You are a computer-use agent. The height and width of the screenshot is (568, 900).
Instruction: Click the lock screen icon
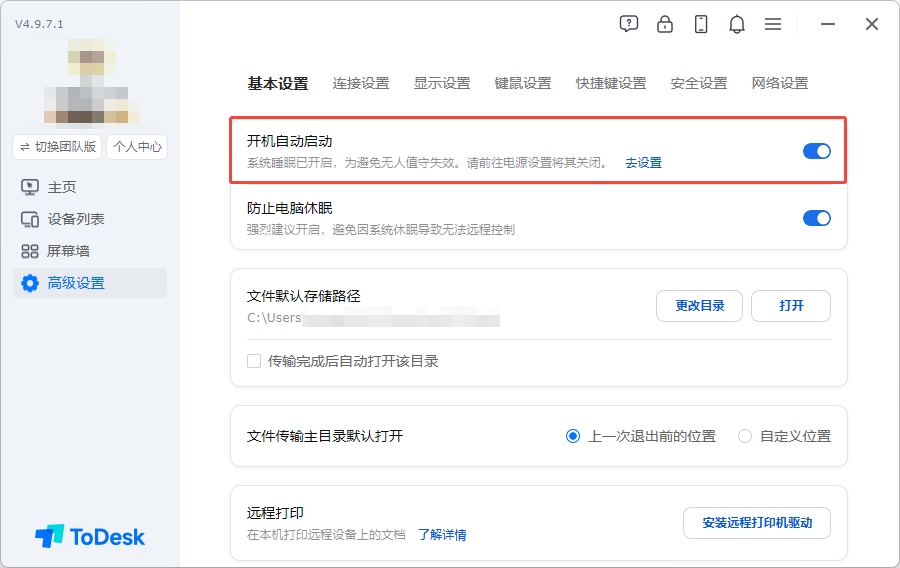(665, 24)
